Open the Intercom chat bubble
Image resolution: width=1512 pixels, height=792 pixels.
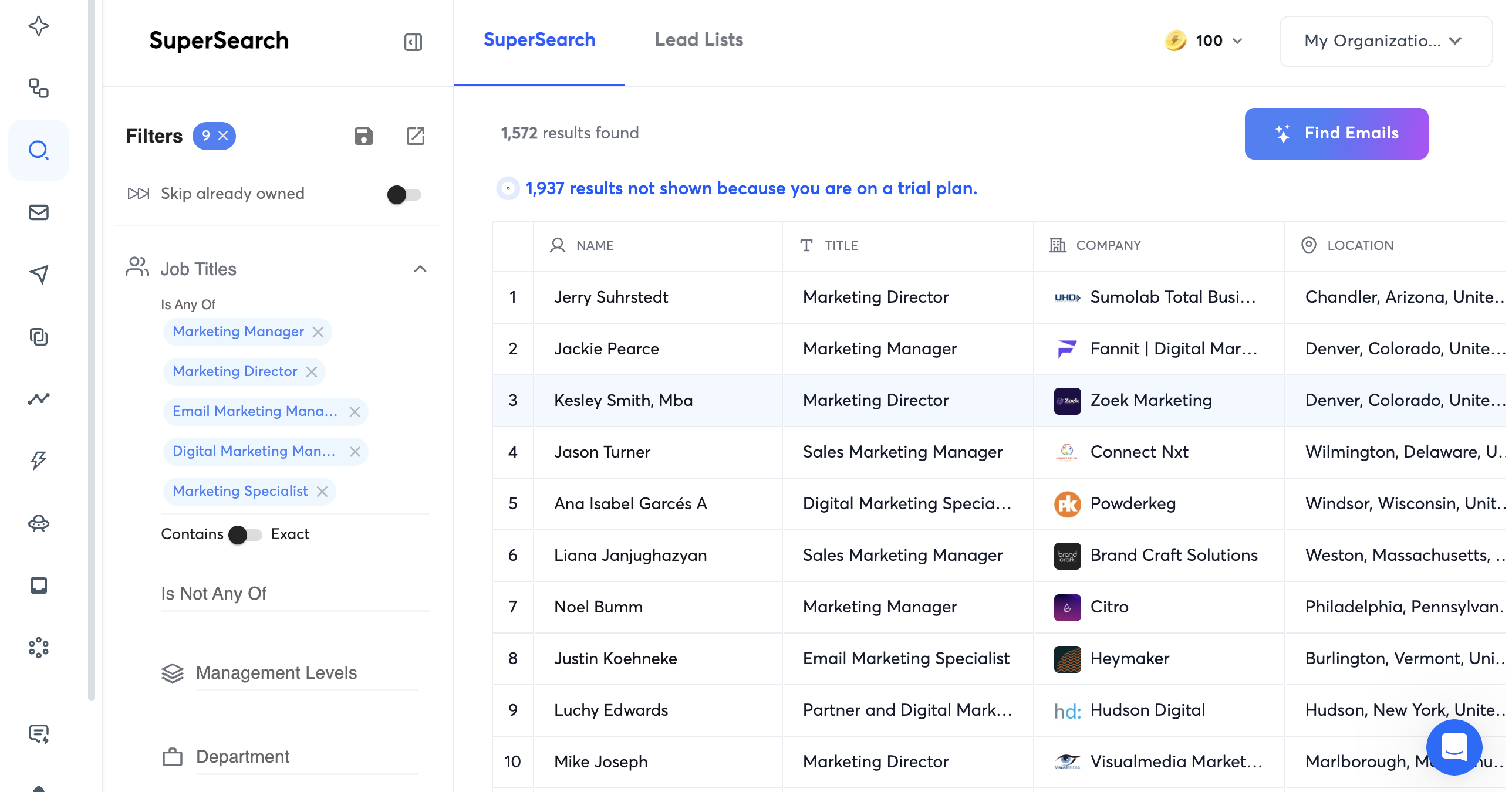click(1454, 747)
